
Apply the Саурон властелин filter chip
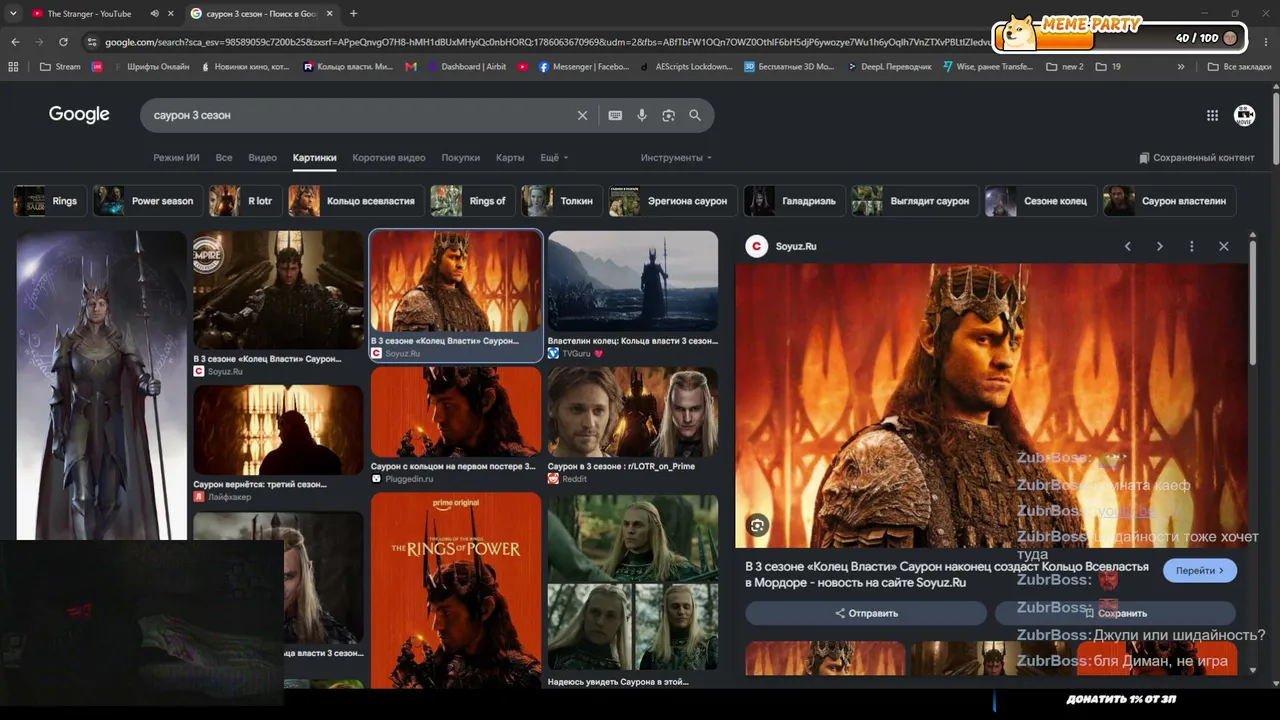pos(1169,201)
